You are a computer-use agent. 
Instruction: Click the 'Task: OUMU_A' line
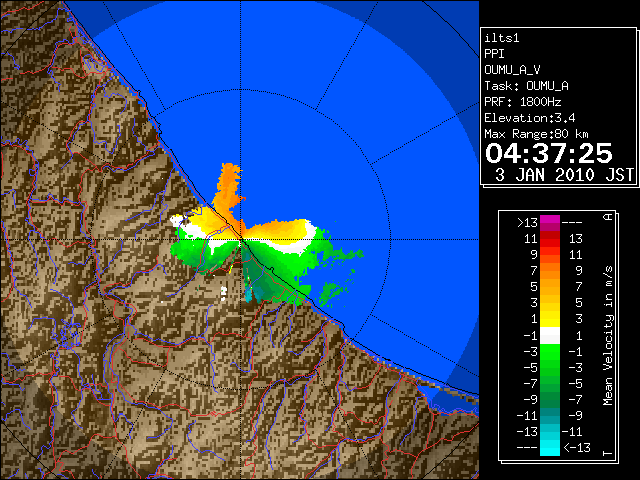click(527, 86)
